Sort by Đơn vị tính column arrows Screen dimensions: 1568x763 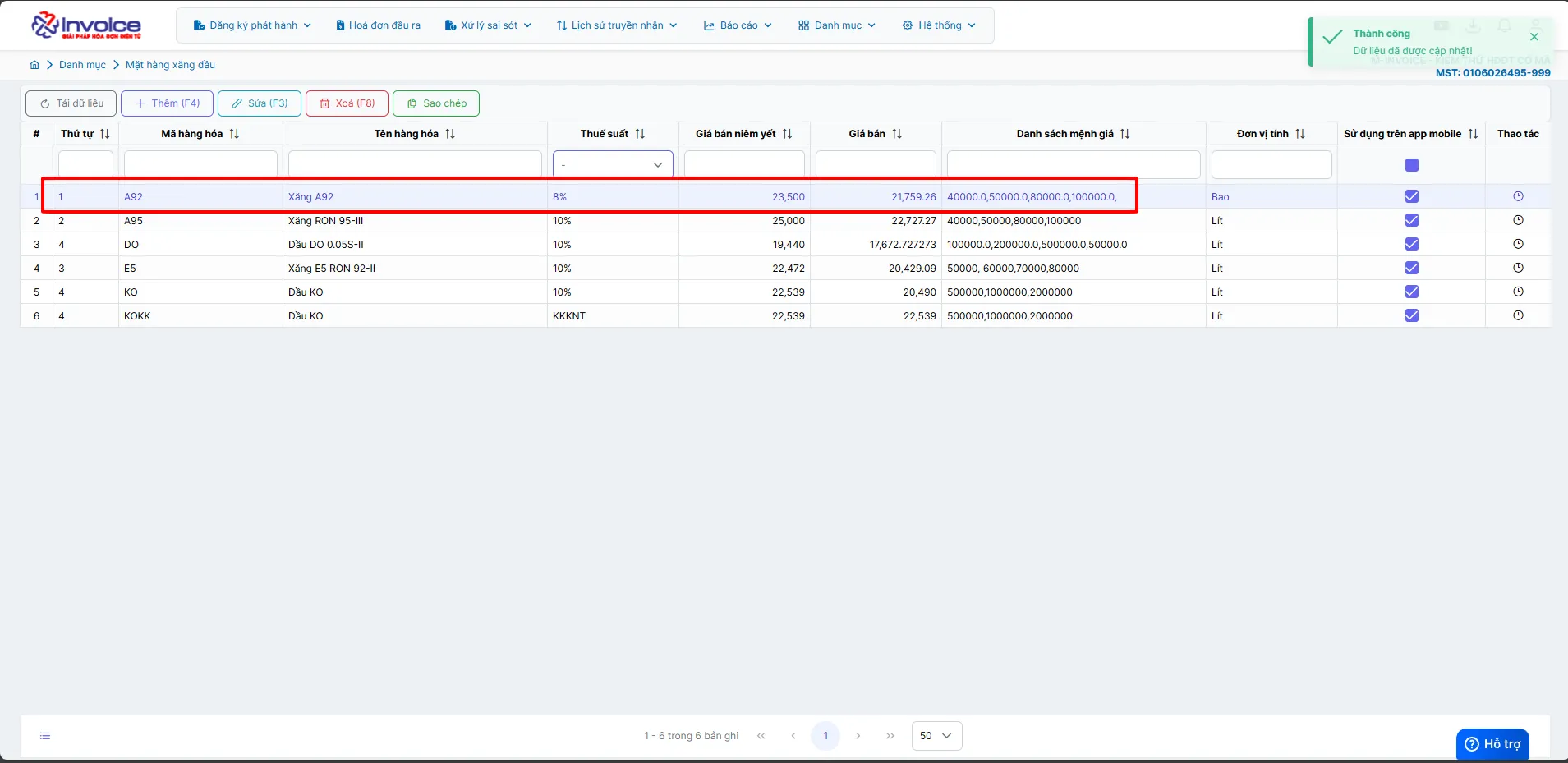click(1300, 134)
